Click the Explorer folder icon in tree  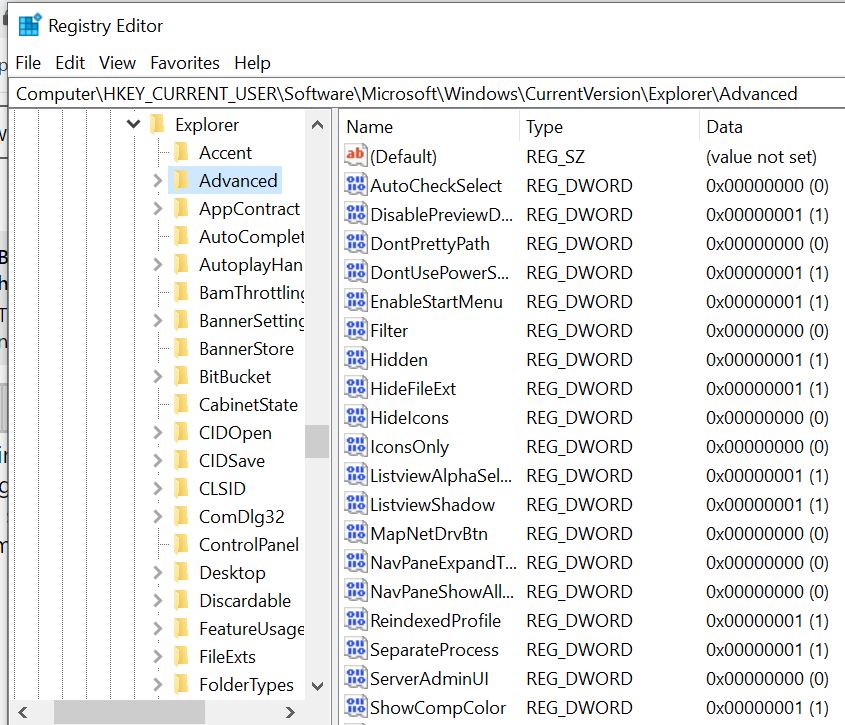pos(157,125)
